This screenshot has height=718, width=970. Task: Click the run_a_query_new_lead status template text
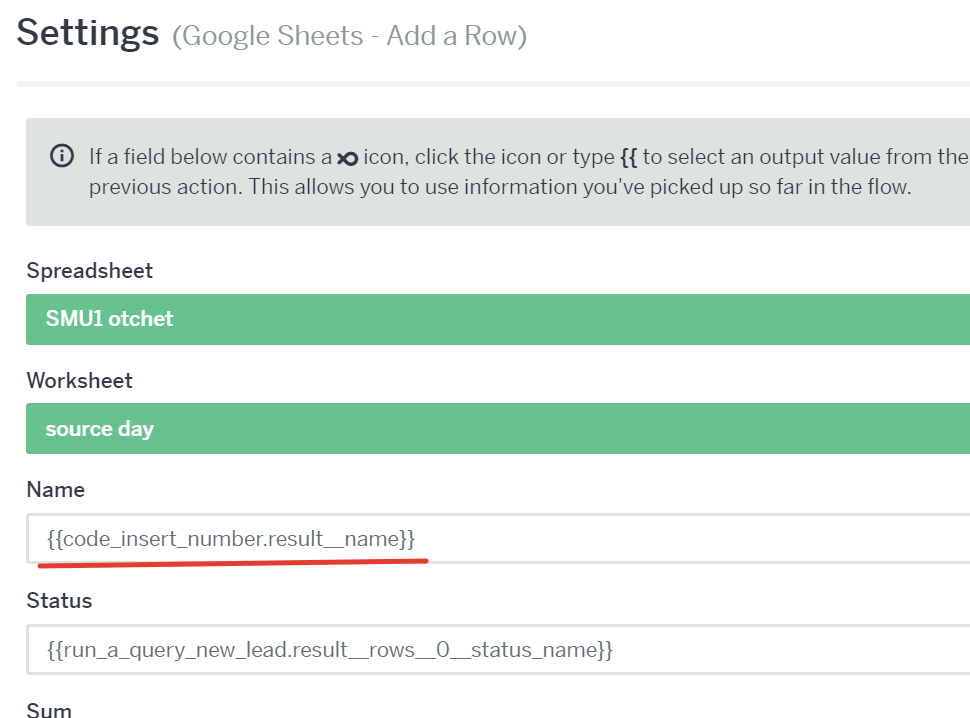(x=330, y=650)
